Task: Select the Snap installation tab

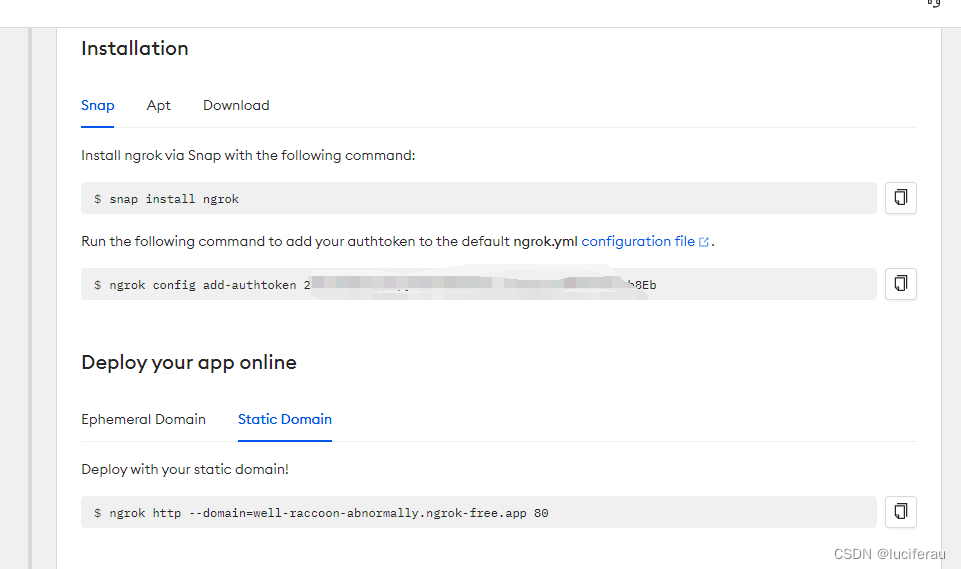Action: tap(97, 105)
